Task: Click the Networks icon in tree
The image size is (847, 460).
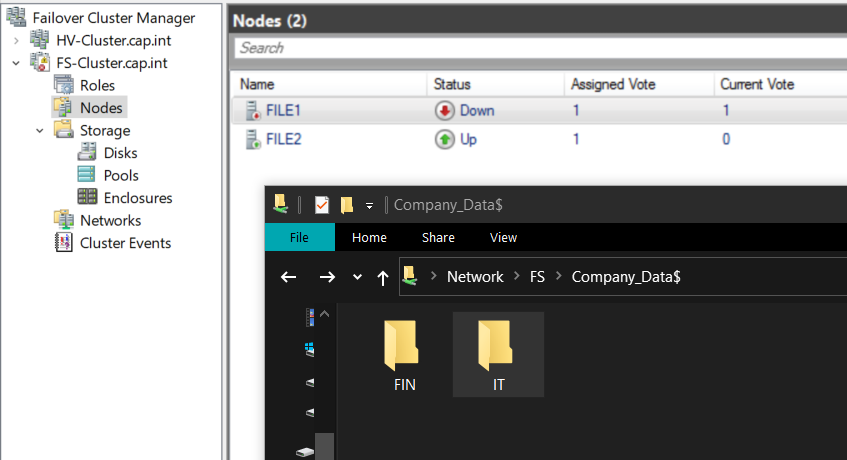Action: [63, 220]
